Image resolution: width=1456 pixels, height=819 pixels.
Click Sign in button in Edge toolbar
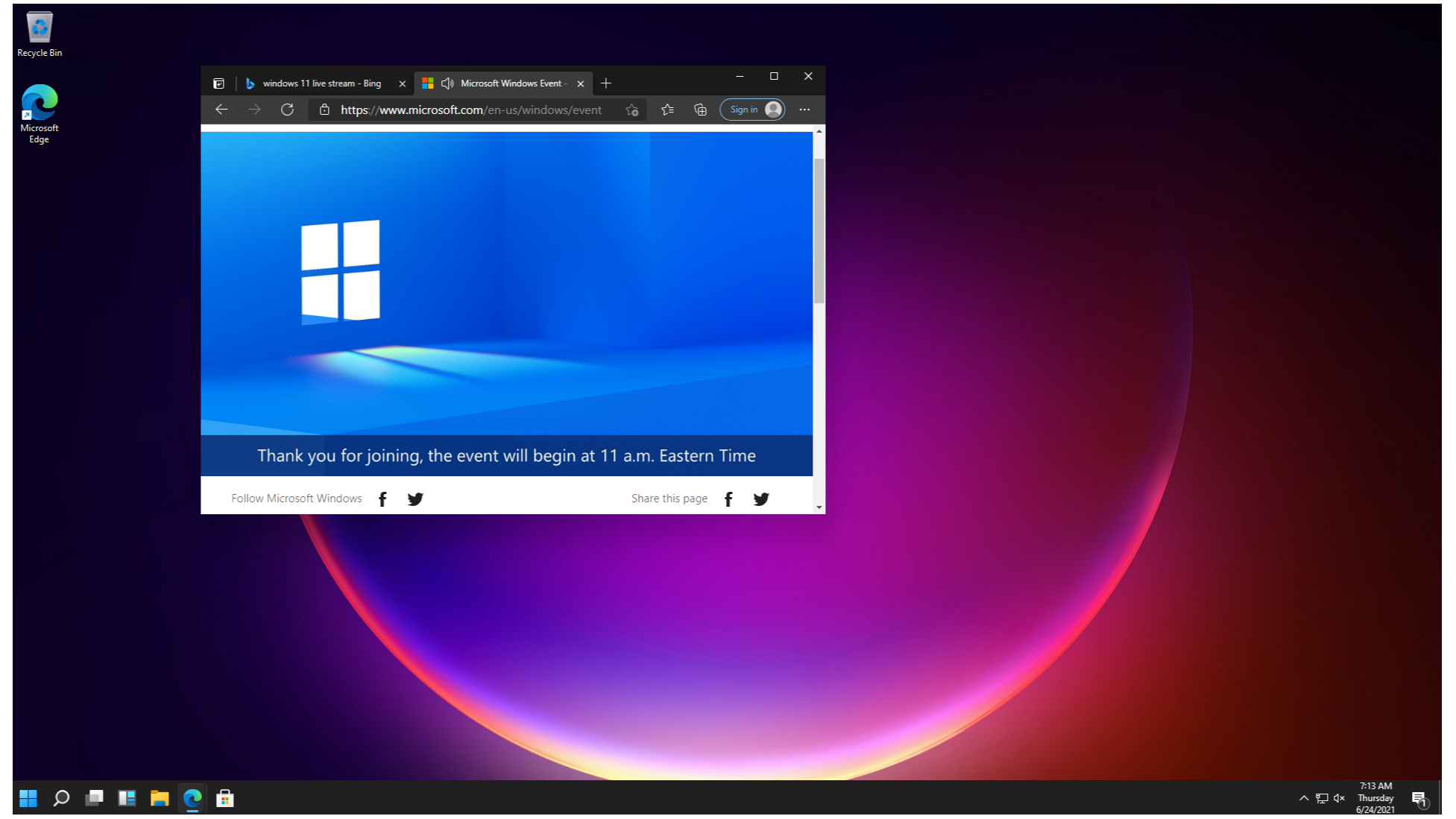click(753, 109)
